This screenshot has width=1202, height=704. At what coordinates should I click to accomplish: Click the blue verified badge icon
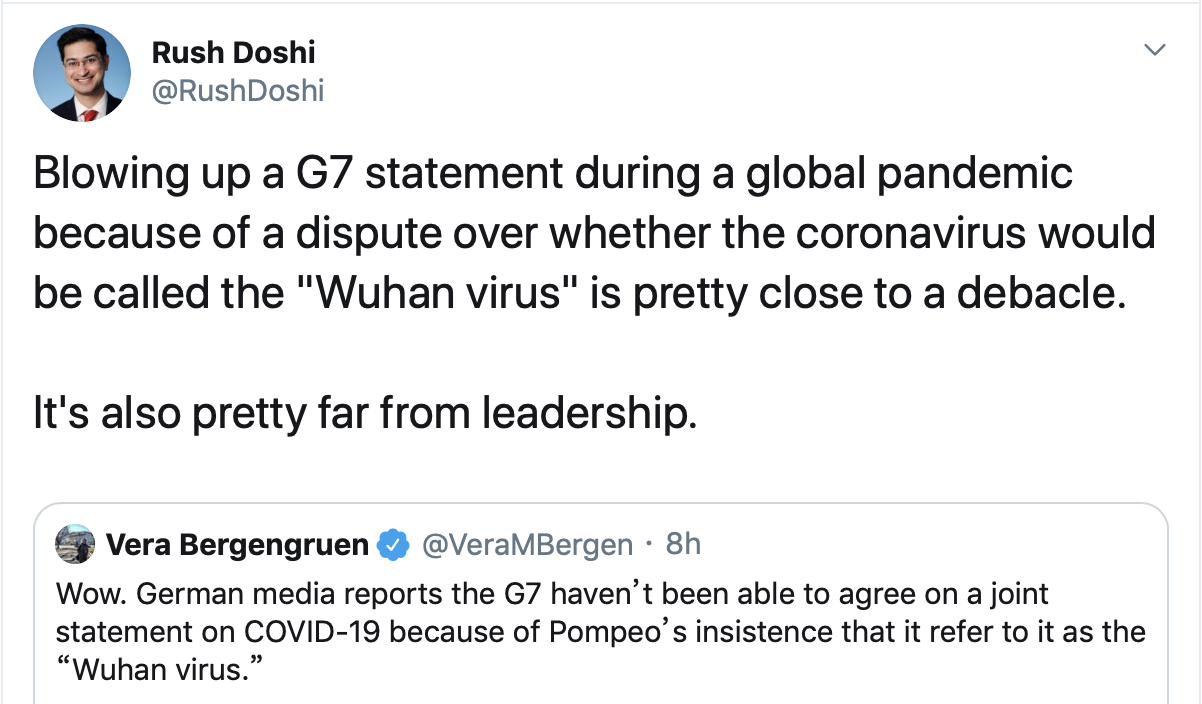[x=393, y=545]
